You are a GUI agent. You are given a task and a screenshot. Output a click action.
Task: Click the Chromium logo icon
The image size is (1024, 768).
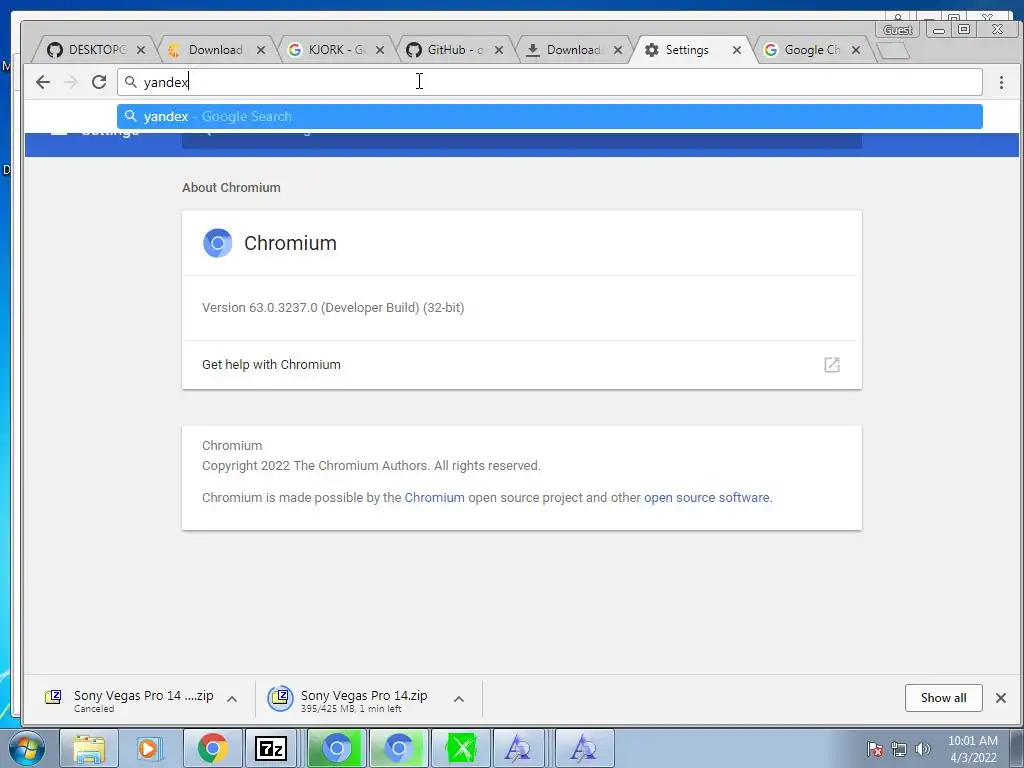(x=217, y=243)
